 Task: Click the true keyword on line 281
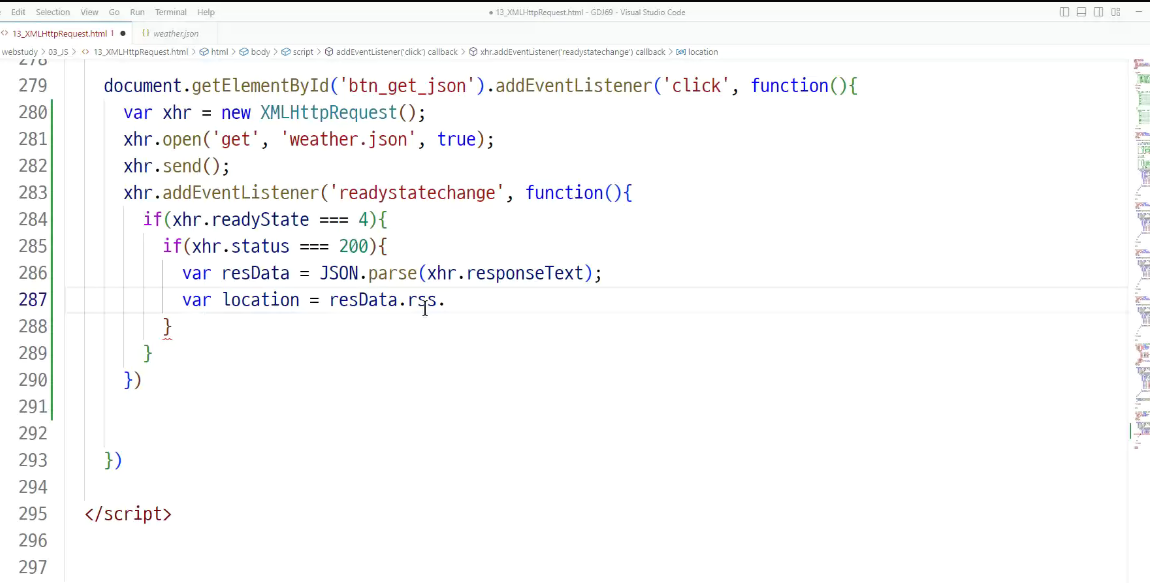456,139
